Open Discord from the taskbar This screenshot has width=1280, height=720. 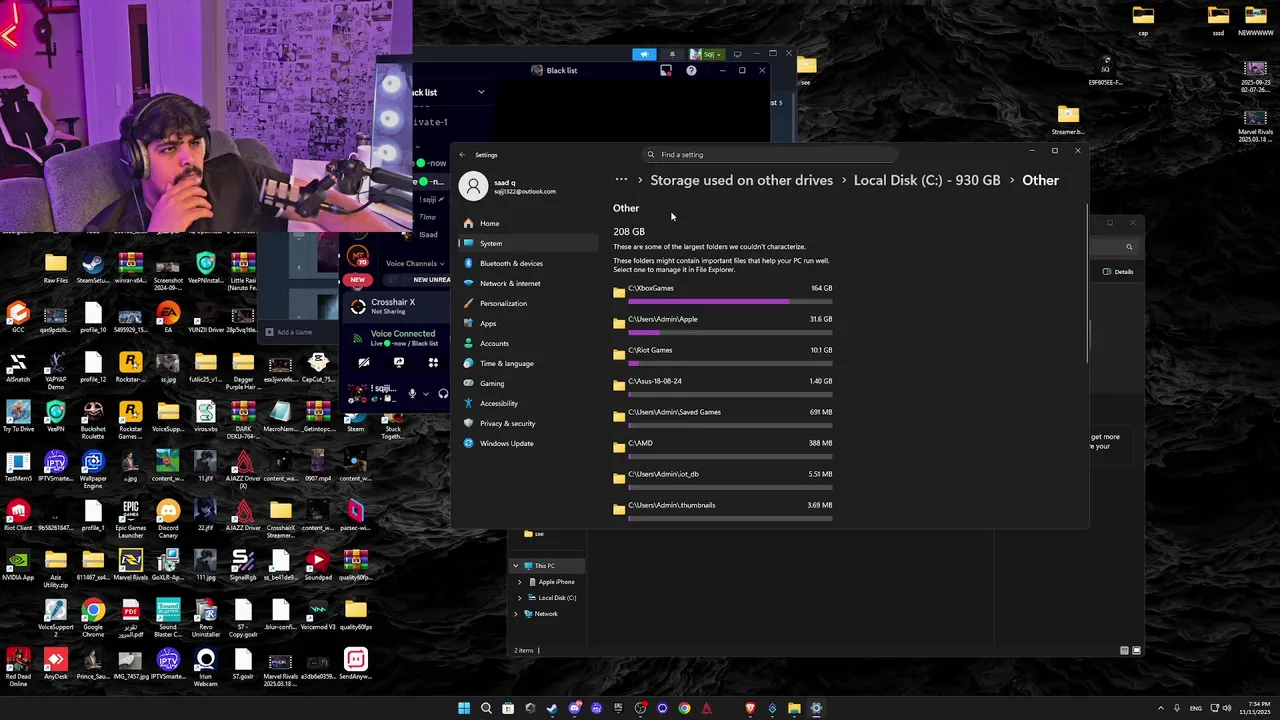click(x=574, y=708)
